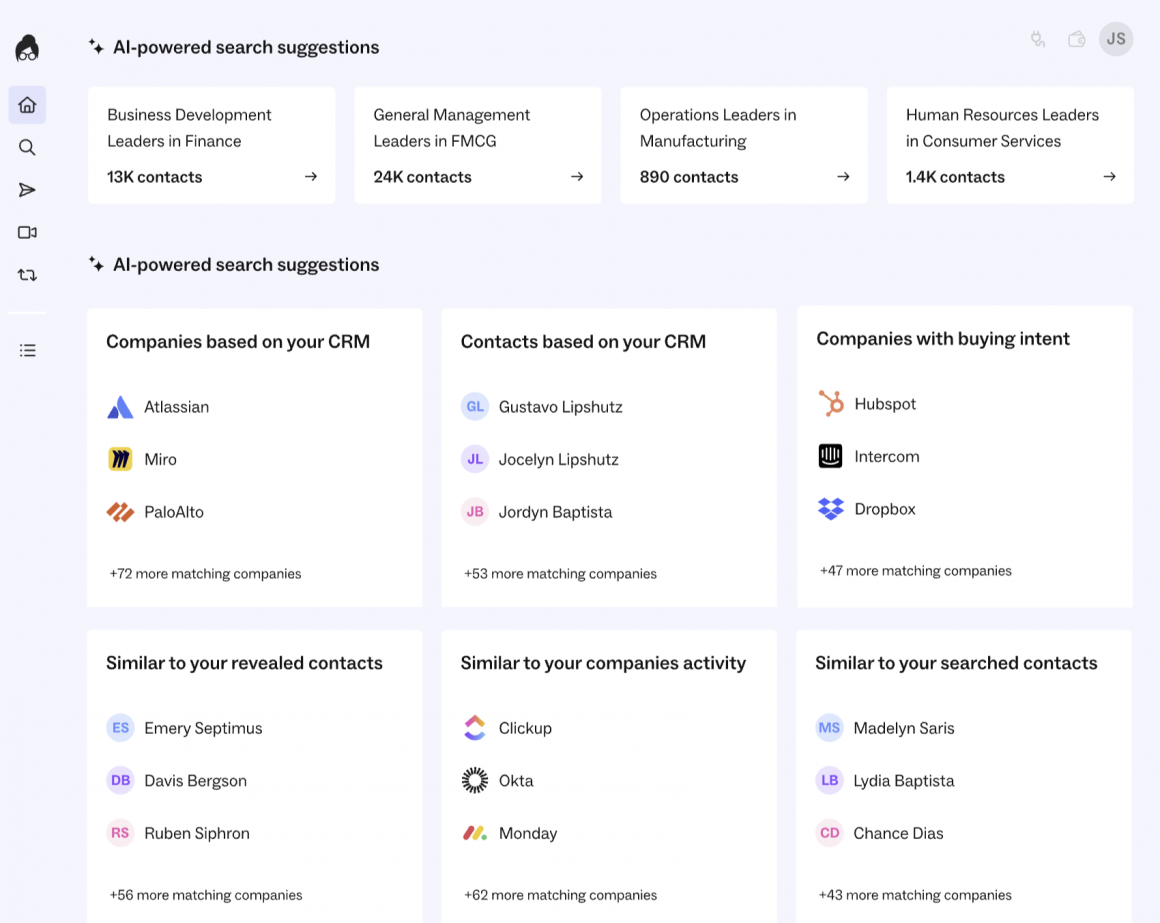
Task: Select Human Resources Leaders in Consumer Services
Action: click(x=1009, y=145)
